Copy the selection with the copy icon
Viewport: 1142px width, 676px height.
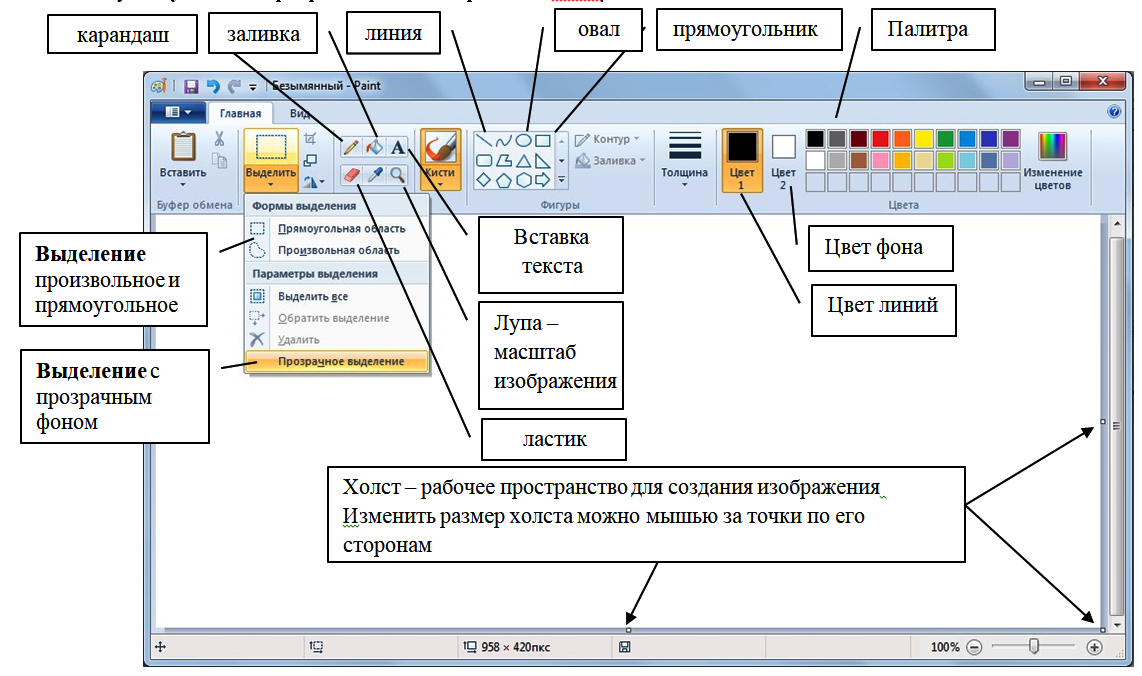tap(218, 160)
